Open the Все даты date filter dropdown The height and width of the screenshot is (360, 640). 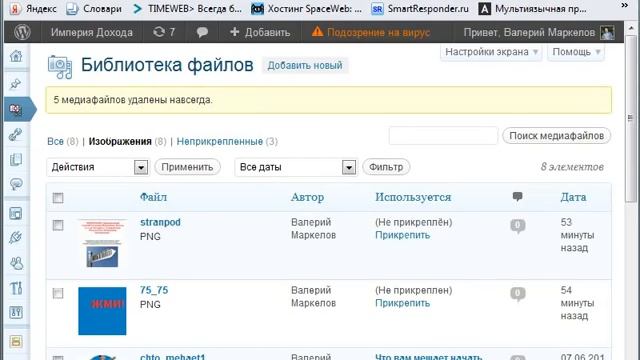[296, 167]
